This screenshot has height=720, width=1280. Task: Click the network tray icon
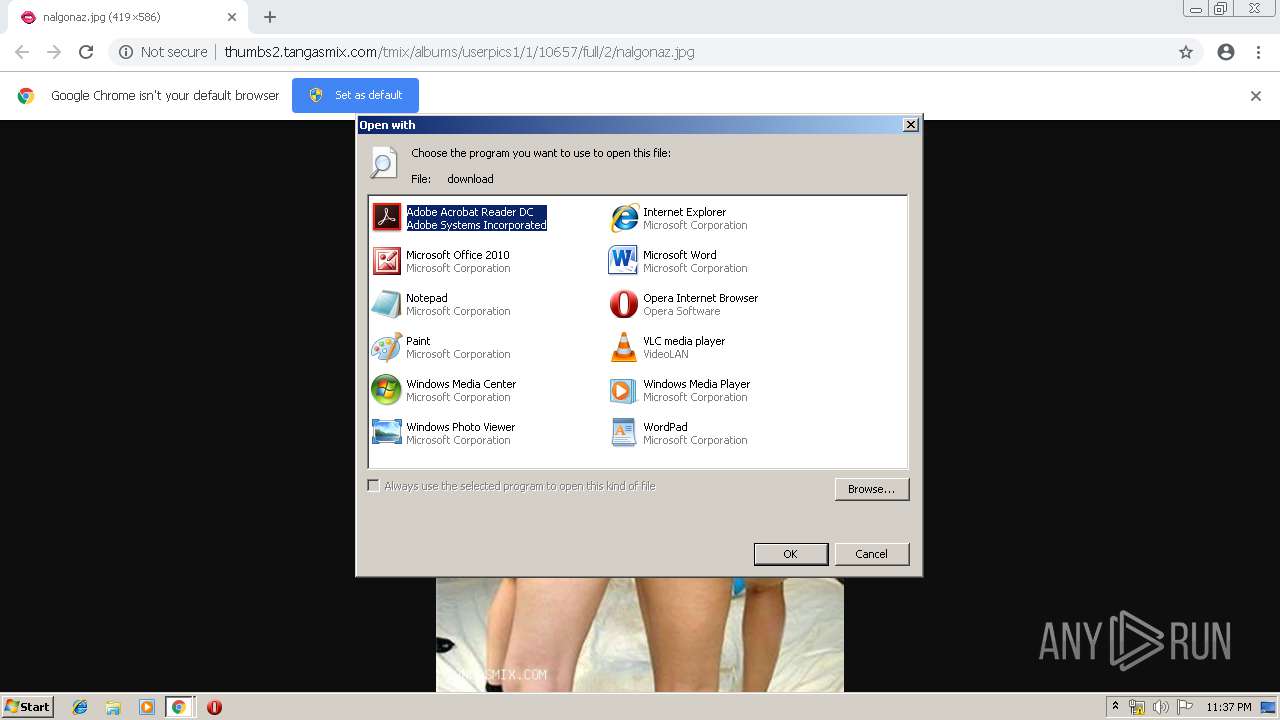(1137, 707)
